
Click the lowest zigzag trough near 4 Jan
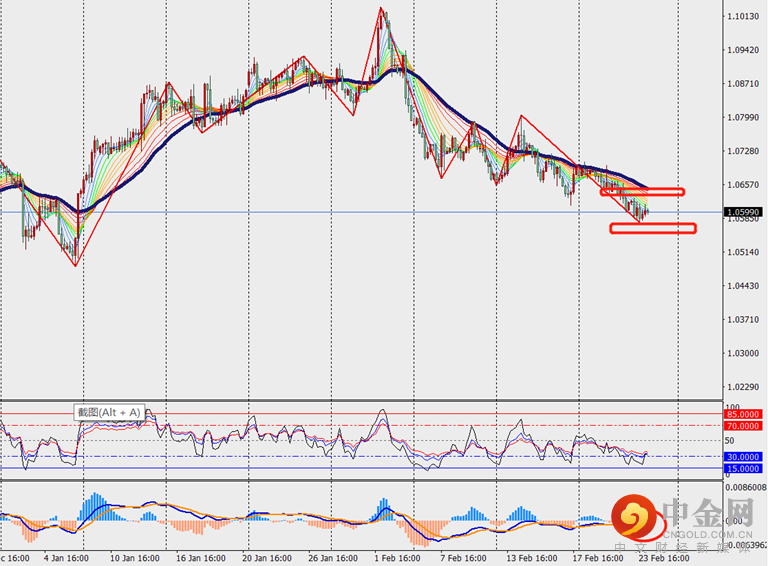[x=76, y=265]
